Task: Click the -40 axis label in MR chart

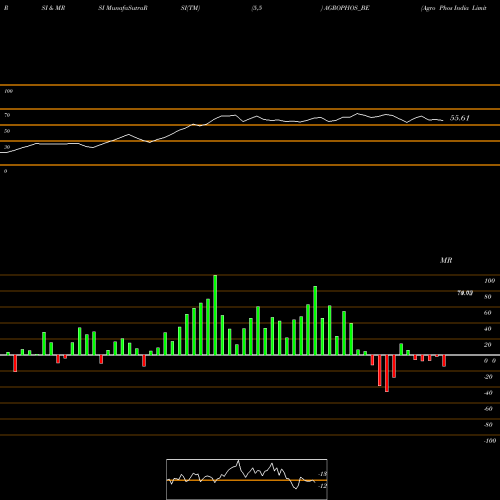Action: (x=488, y=393)
